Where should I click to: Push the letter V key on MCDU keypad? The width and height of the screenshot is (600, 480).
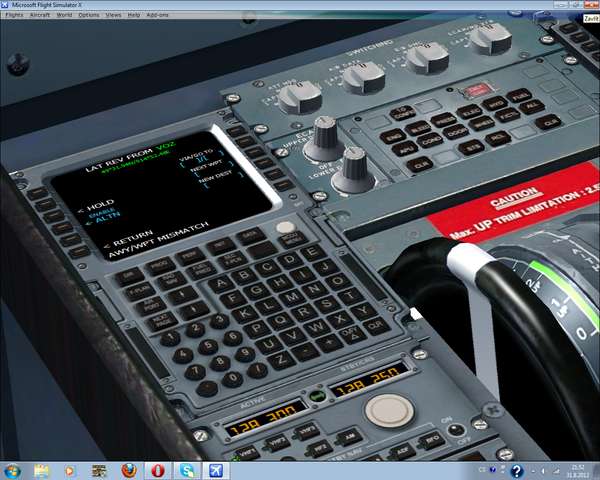coord(292,337)
